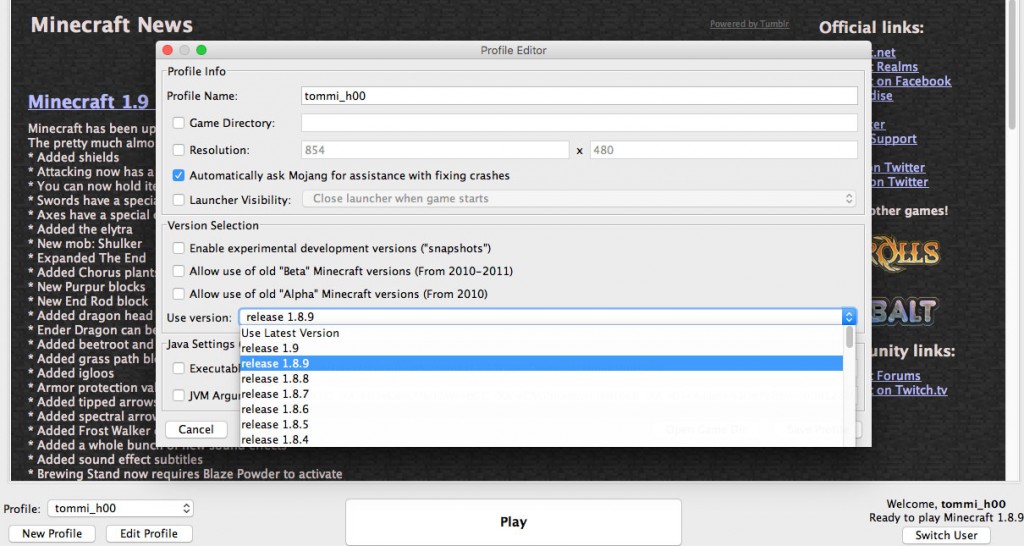Toggle the Resolution checkbox

(179, 150)
